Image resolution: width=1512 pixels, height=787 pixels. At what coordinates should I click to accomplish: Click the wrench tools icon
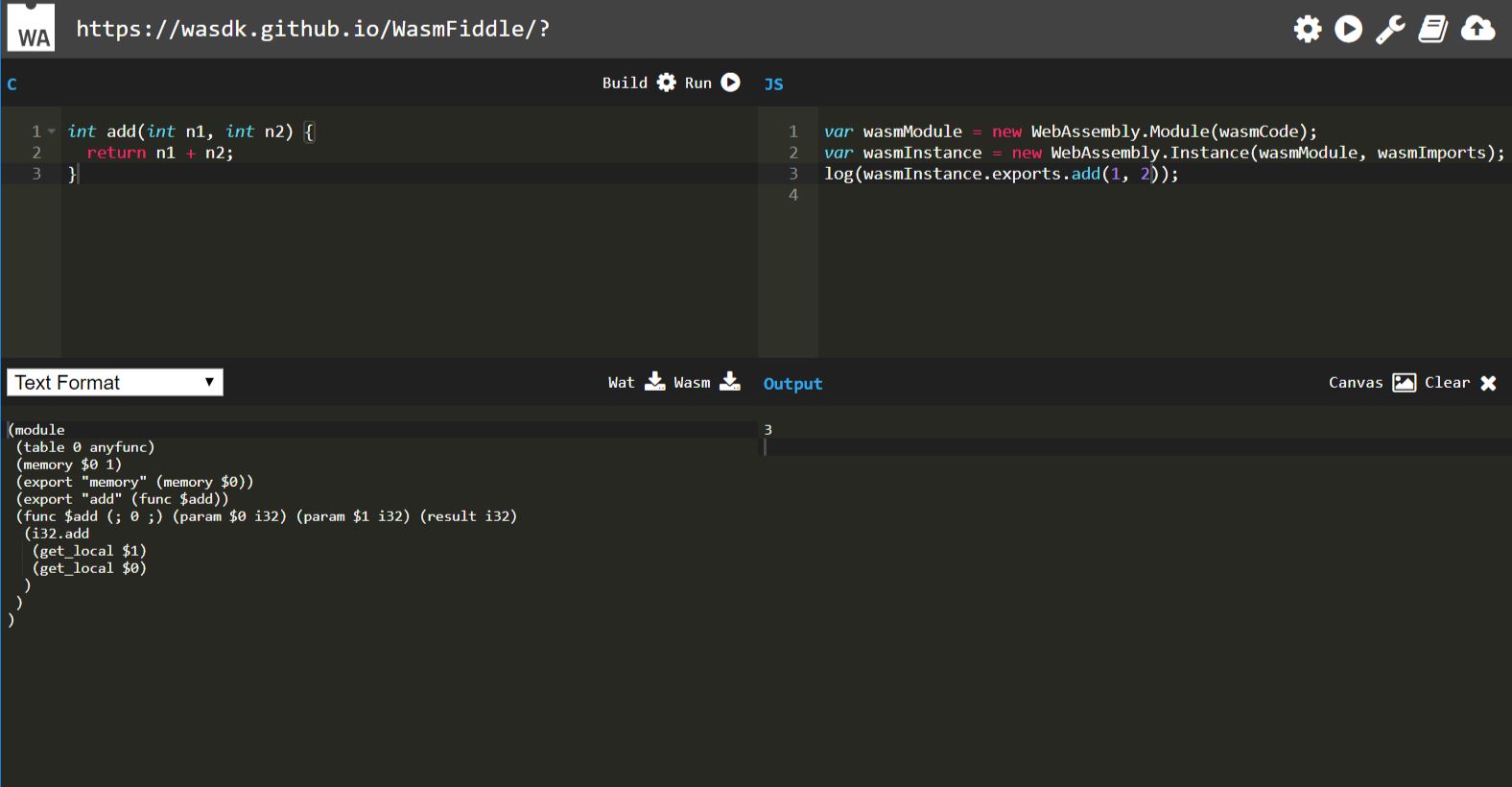click(x=1390, y=29)
